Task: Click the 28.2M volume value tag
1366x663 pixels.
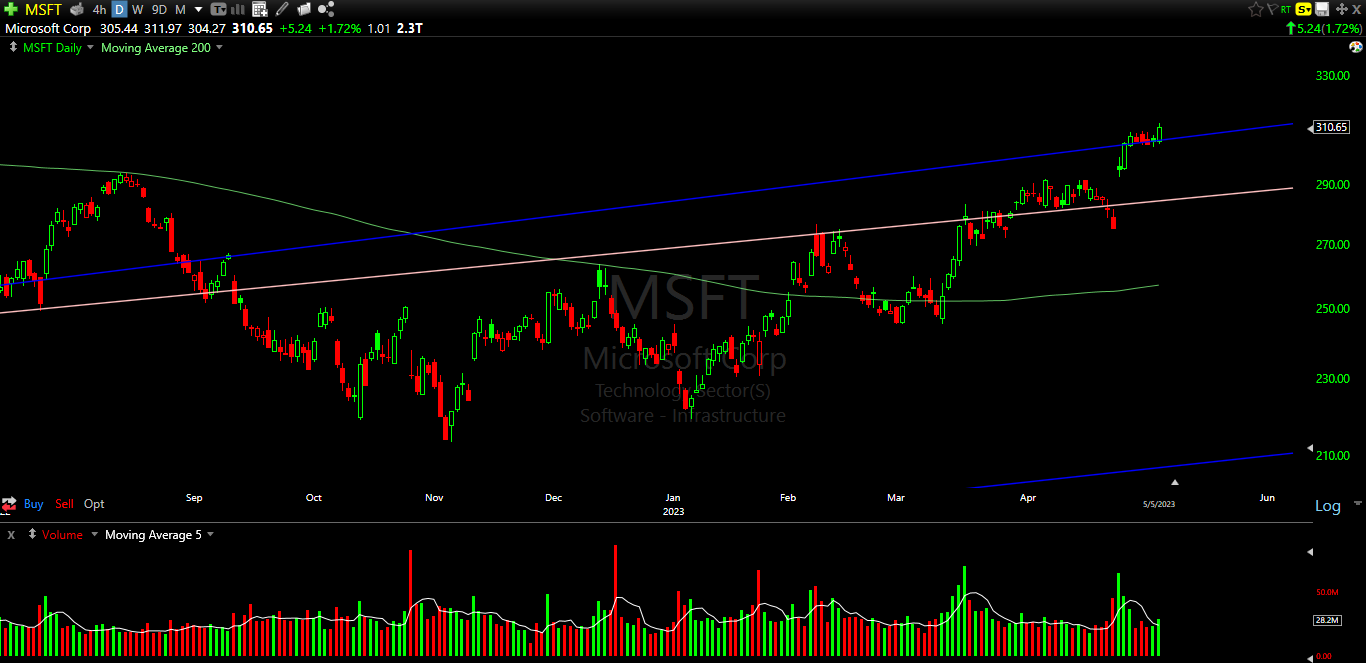Action: 1327,620
